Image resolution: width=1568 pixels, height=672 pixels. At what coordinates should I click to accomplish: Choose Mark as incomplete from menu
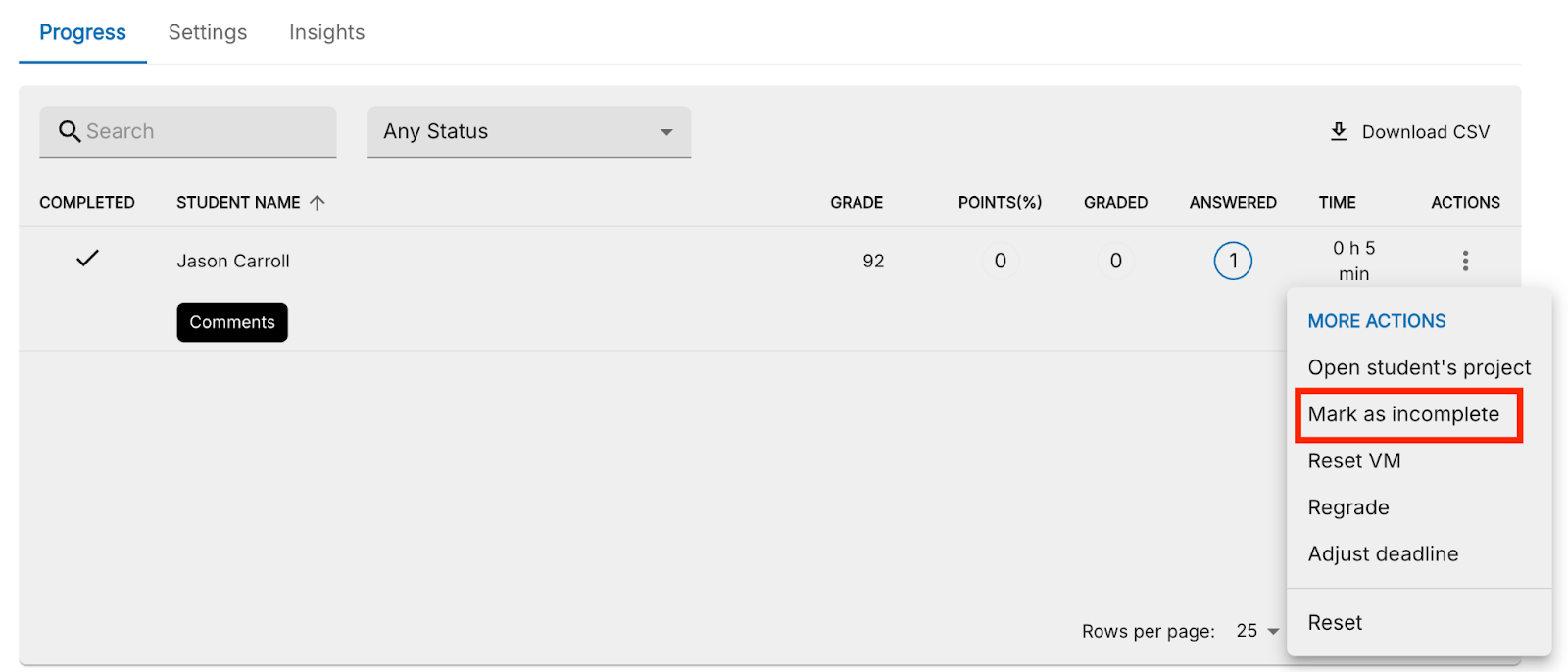(x=1403, y=414)
